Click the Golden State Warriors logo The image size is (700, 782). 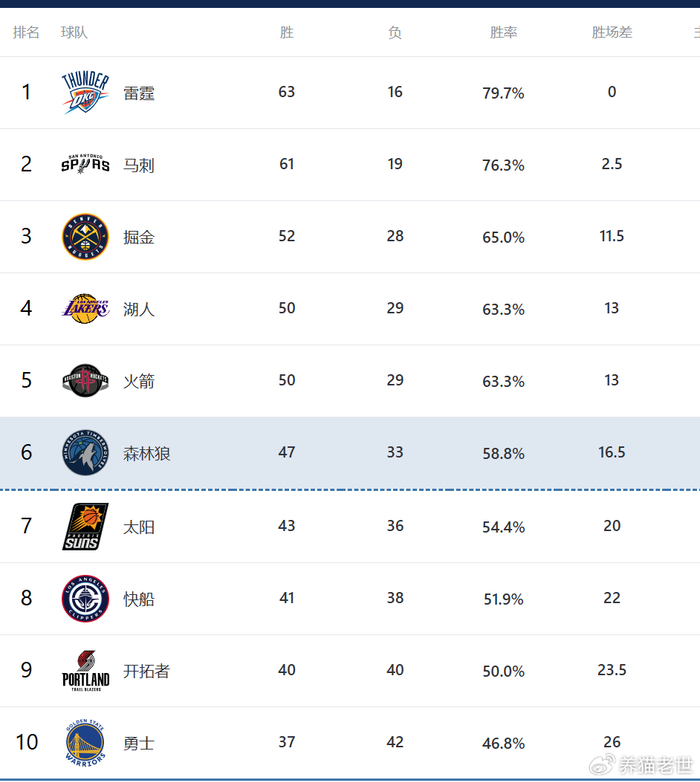pyautogui.click(x=85, y=743)
